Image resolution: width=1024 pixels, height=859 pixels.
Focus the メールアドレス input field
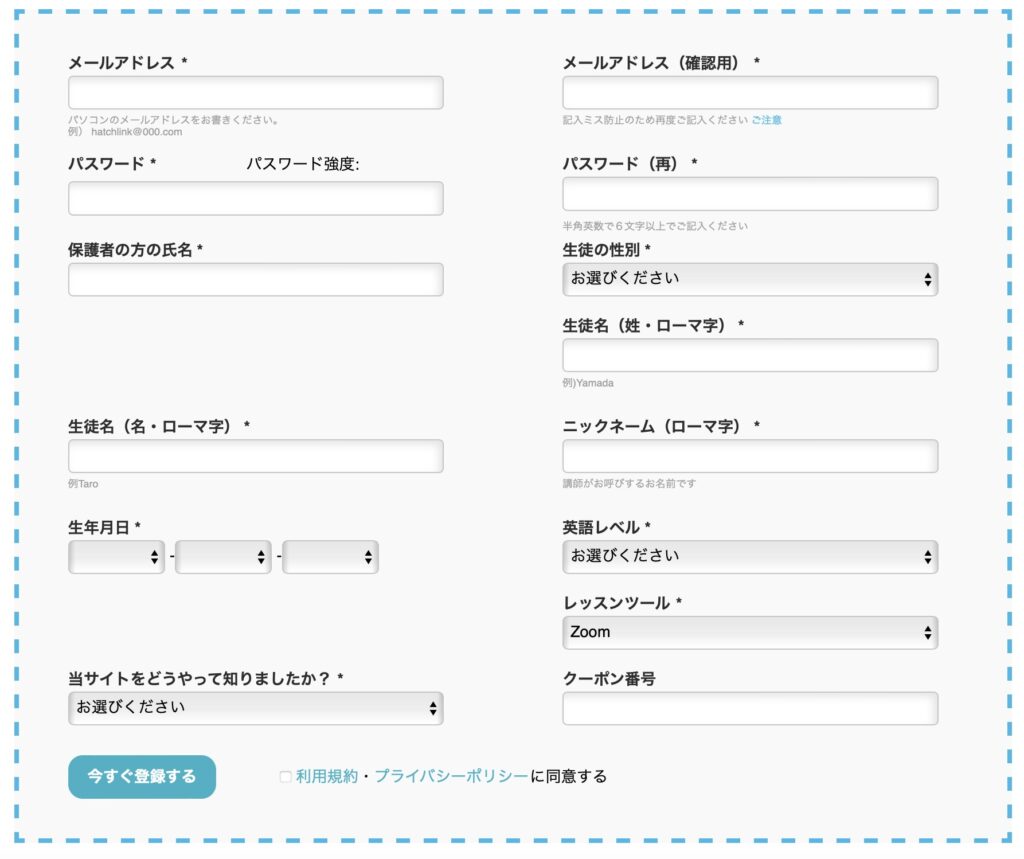click(x=255, y=93)
